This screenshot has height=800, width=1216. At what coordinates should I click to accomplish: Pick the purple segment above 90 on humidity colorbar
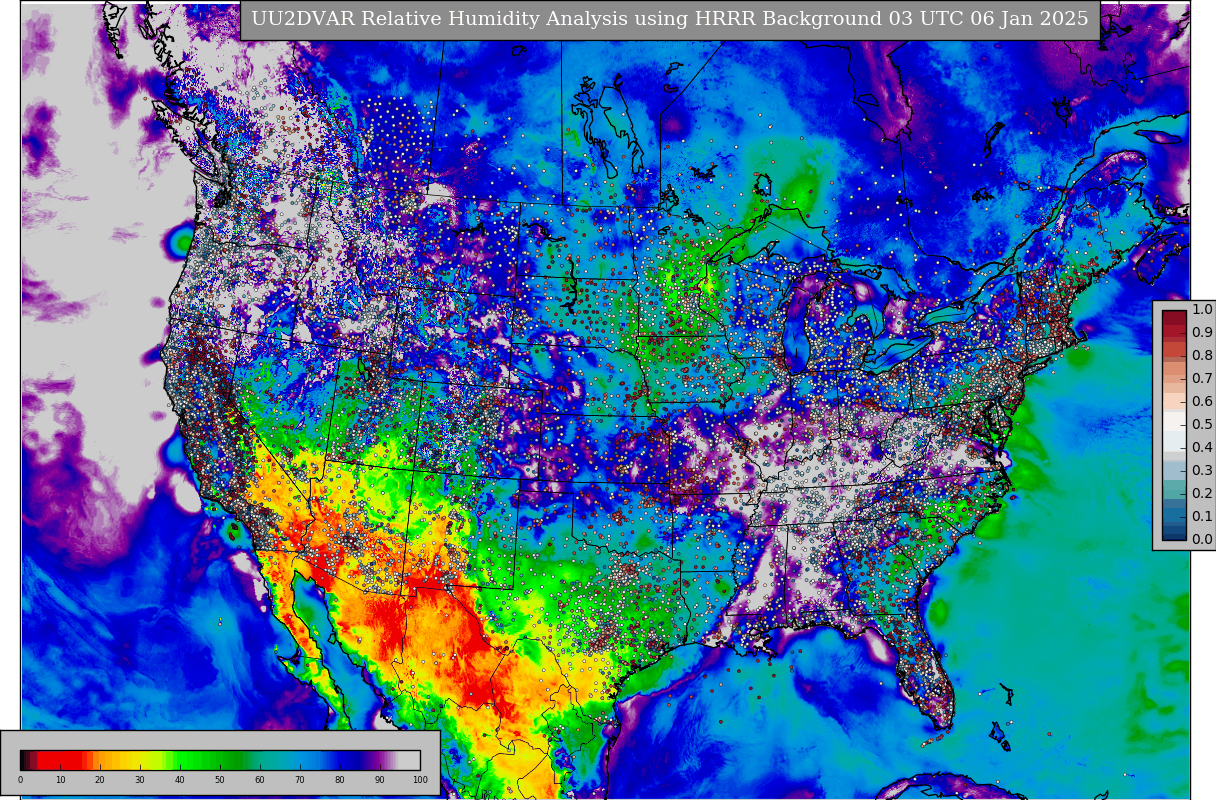380,760
